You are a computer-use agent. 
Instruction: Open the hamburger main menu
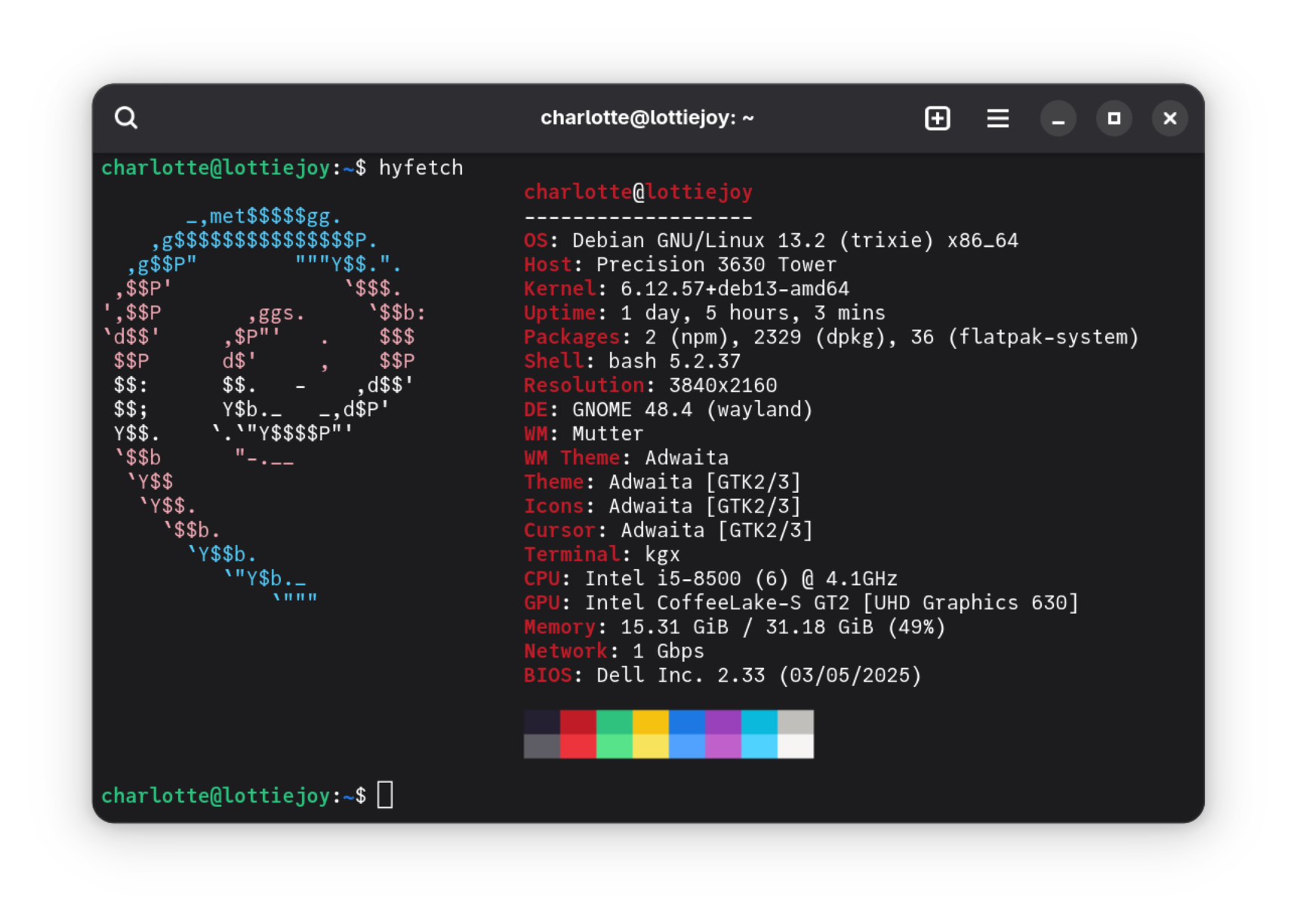pyautogui.click(x=997, y=119)
